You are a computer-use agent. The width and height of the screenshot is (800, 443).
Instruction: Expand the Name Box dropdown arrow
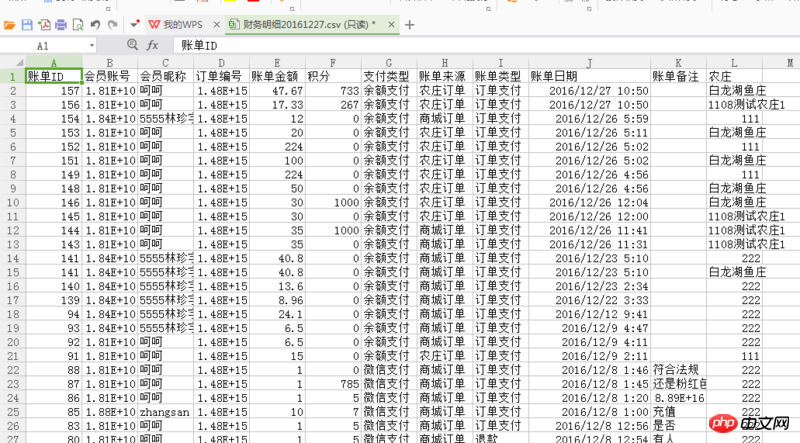pos(91,46)
